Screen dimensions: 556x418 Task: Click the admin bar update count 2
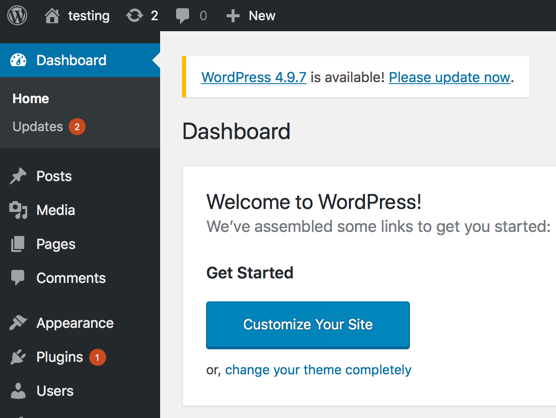(x=154, y=16)
